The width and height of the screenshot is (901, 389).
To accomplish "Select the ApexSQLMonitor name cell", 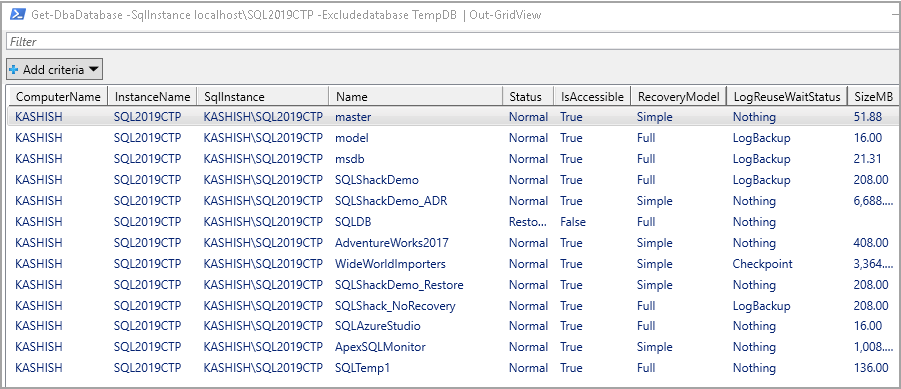I will 380,347.
